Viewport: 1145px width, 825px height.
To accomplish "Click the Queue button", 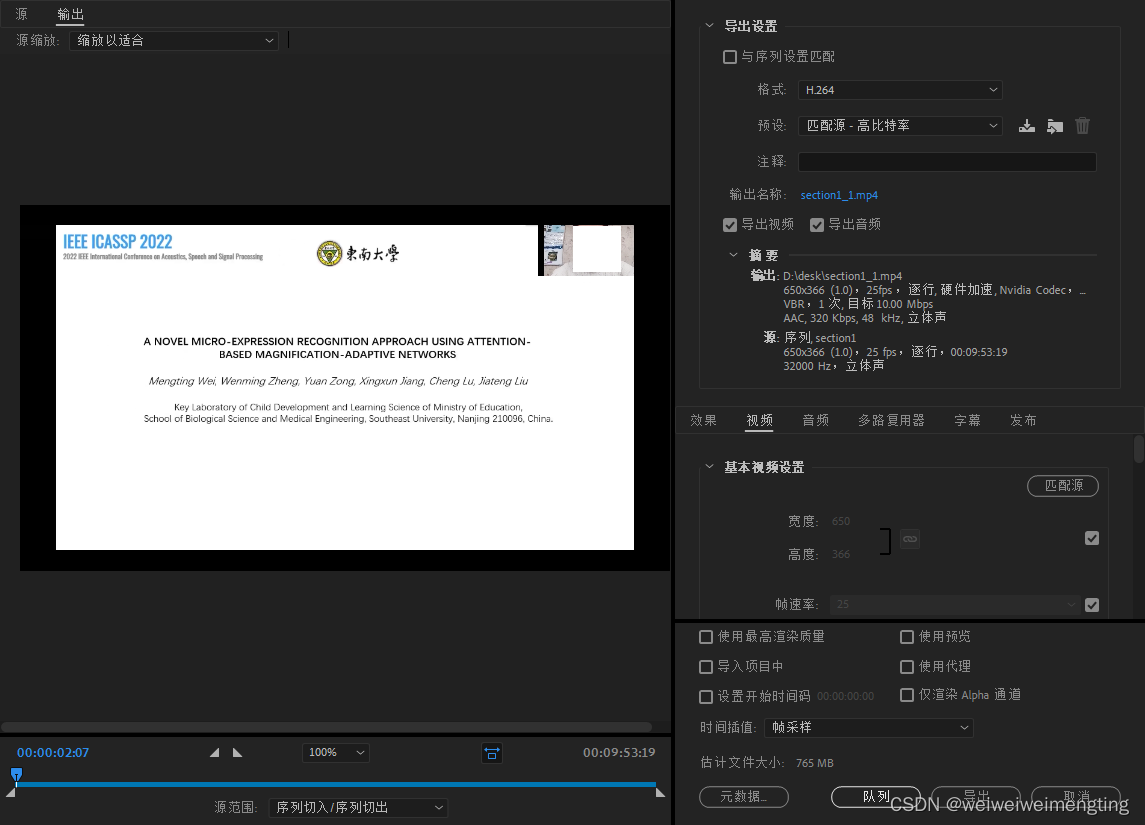I will [876, 797].
